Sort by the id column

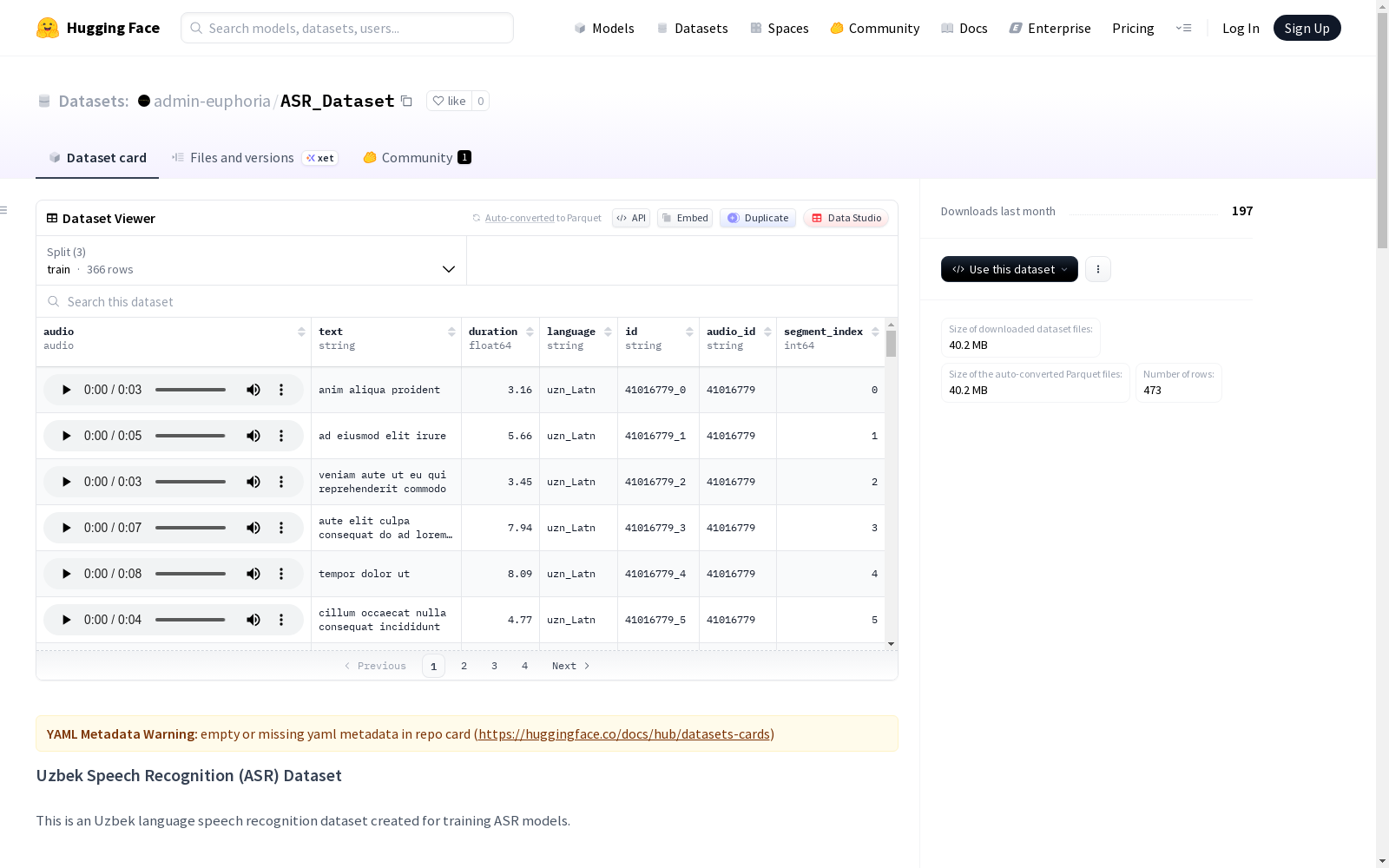(x=689, y=332)
